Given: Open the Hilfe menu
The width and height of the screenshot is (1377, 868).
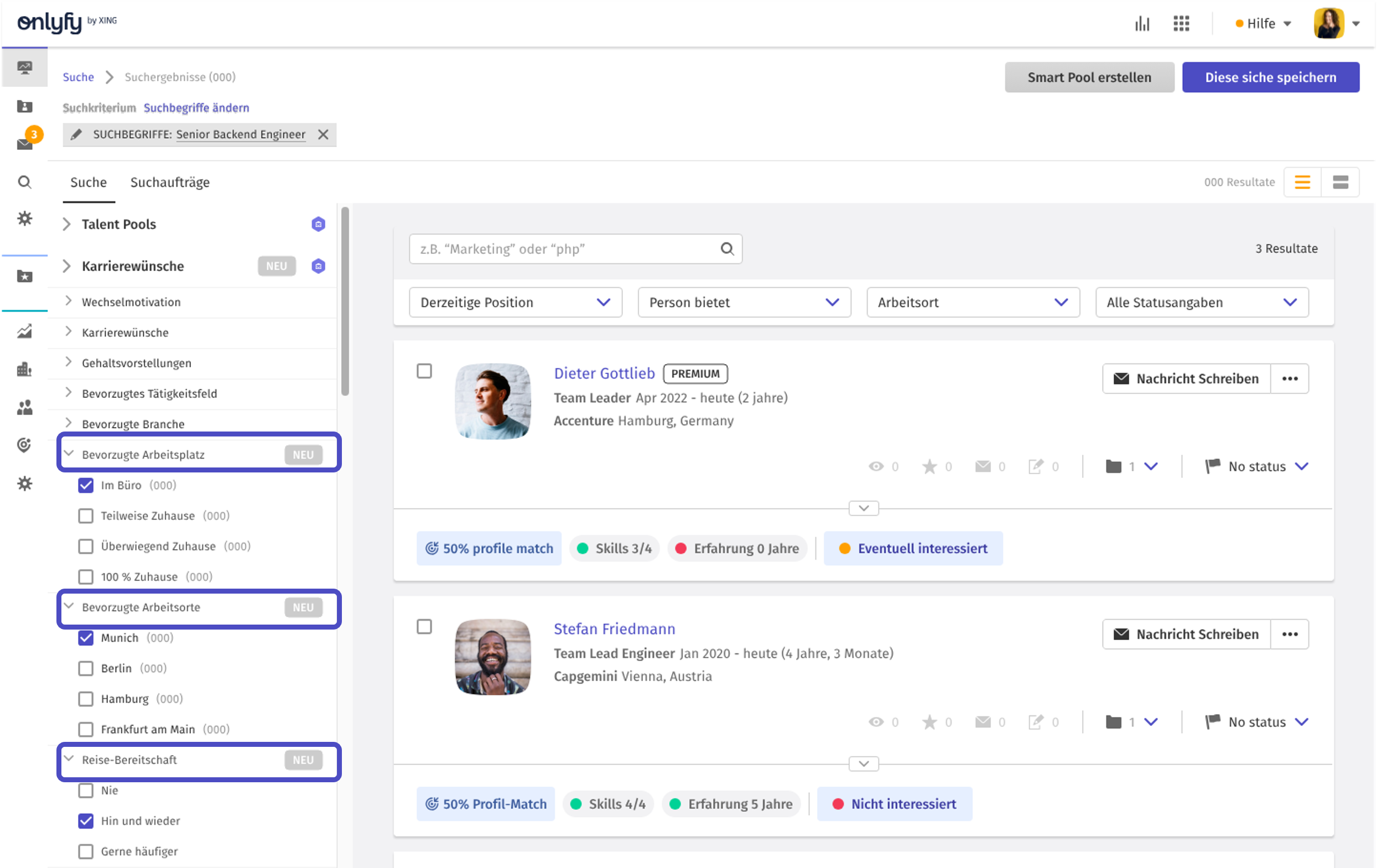Looking at the screenshot, I should [1263, 23].
